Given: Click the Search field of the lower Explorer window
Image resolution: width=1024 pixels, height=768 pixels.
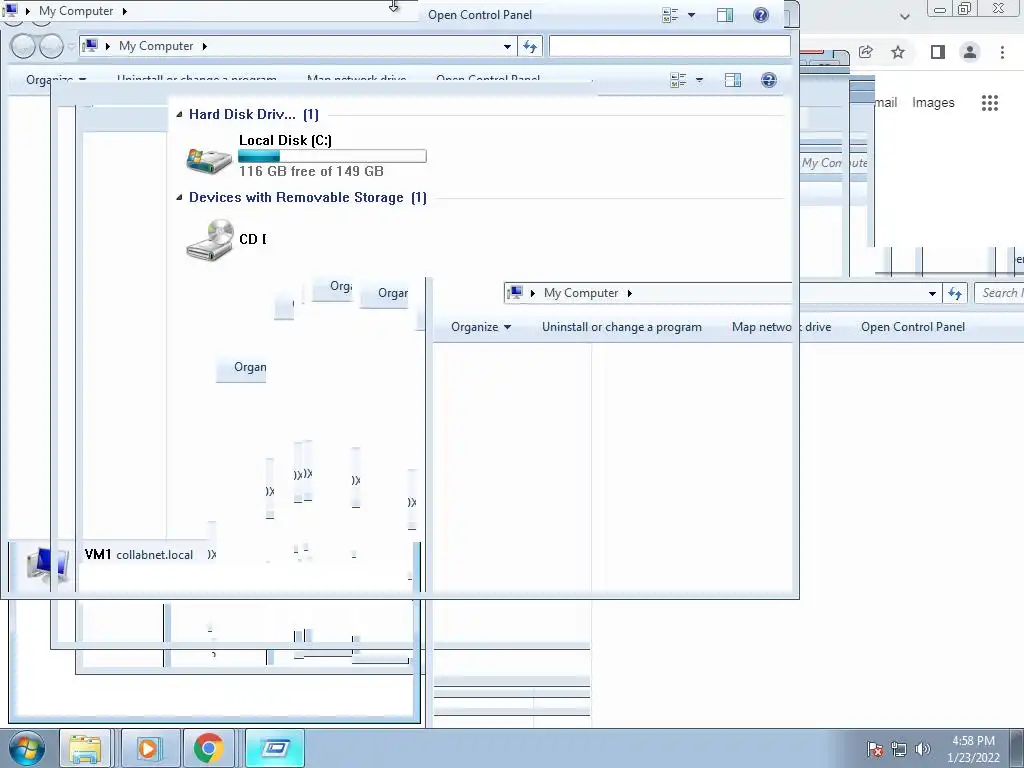Looking at the screenshot, I should point(999,293).
